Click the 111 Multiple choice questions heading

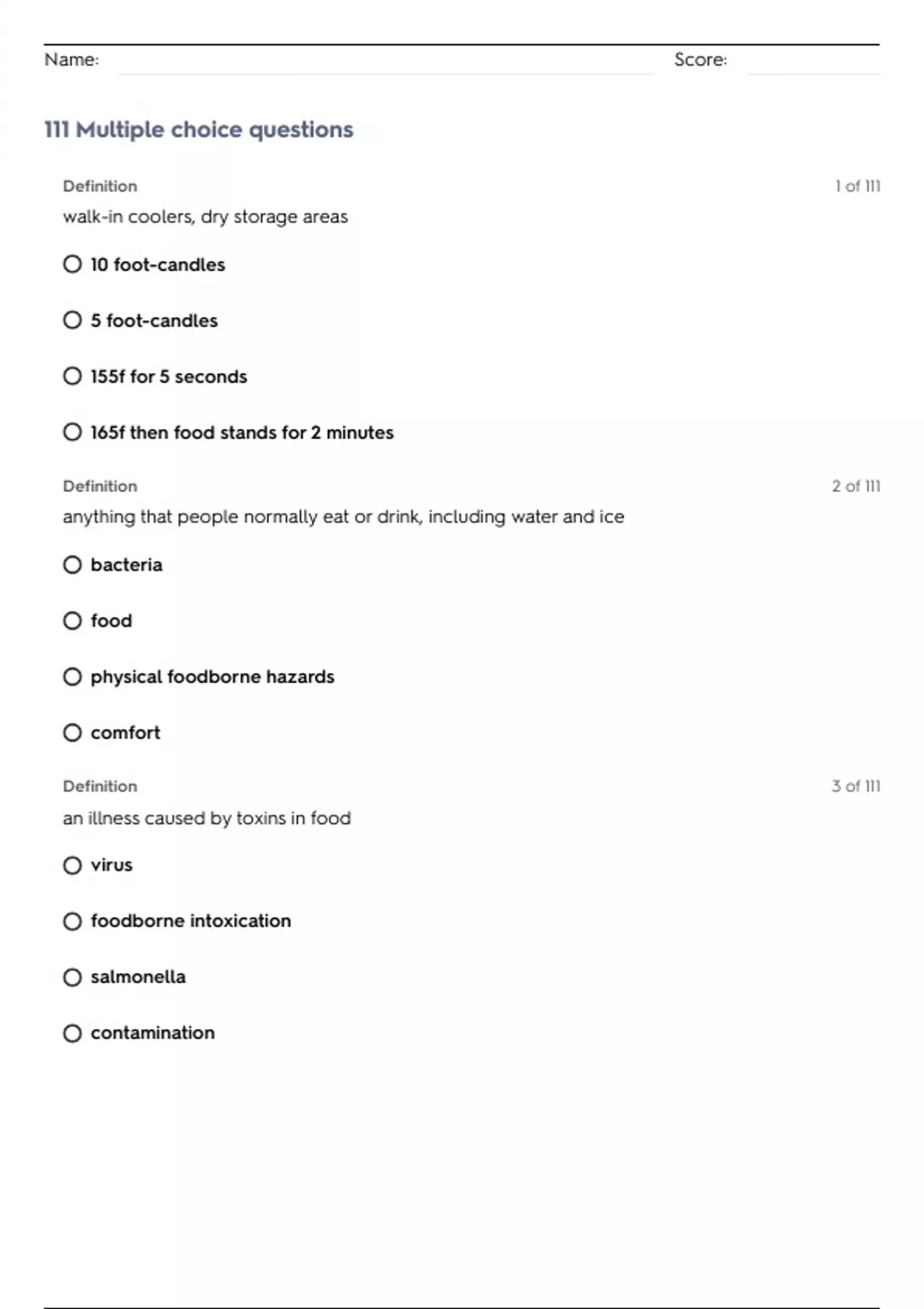click(199, 129)
